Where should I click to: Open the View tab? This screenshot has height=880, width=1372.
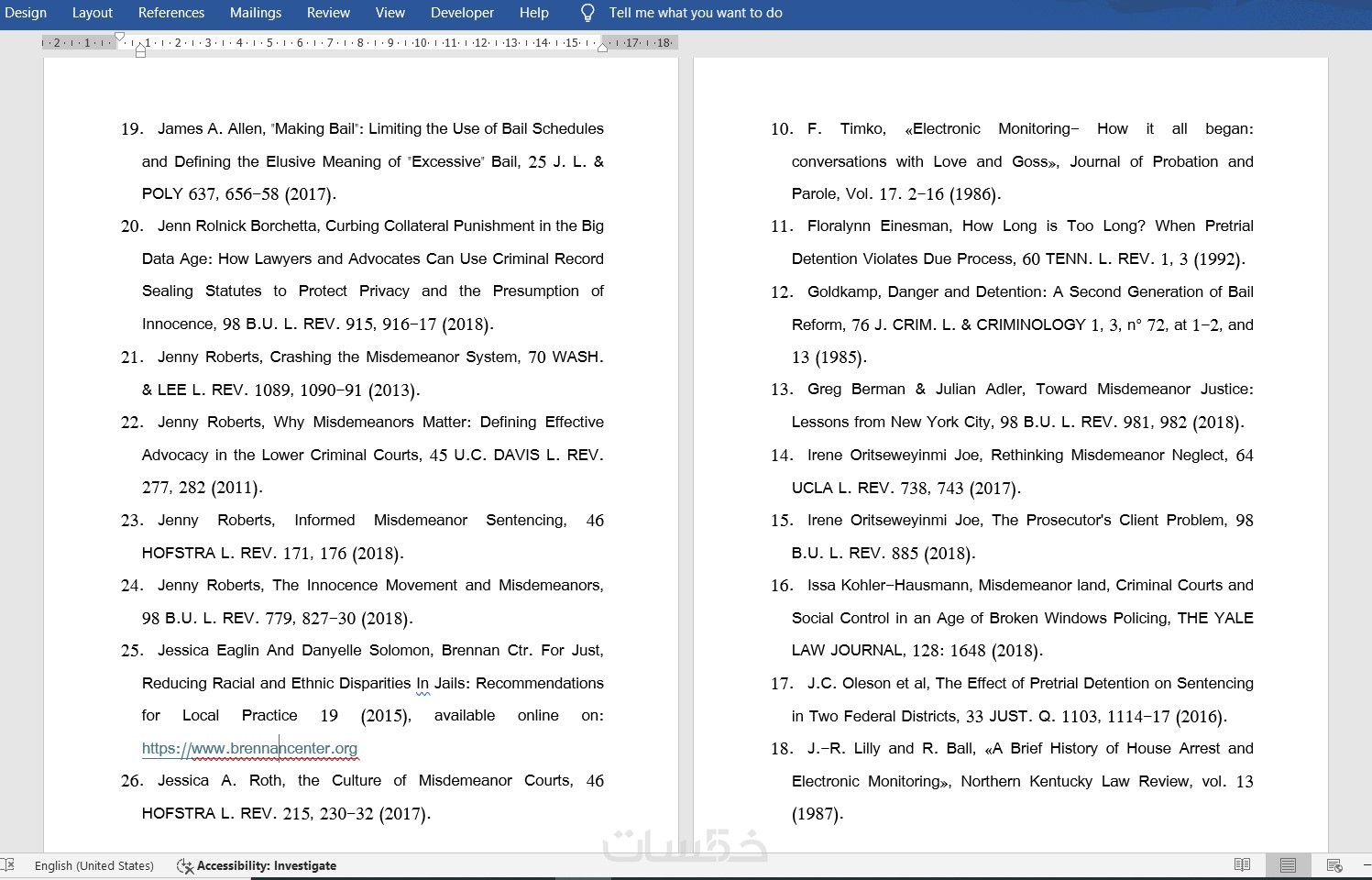[x=390, y=13]
